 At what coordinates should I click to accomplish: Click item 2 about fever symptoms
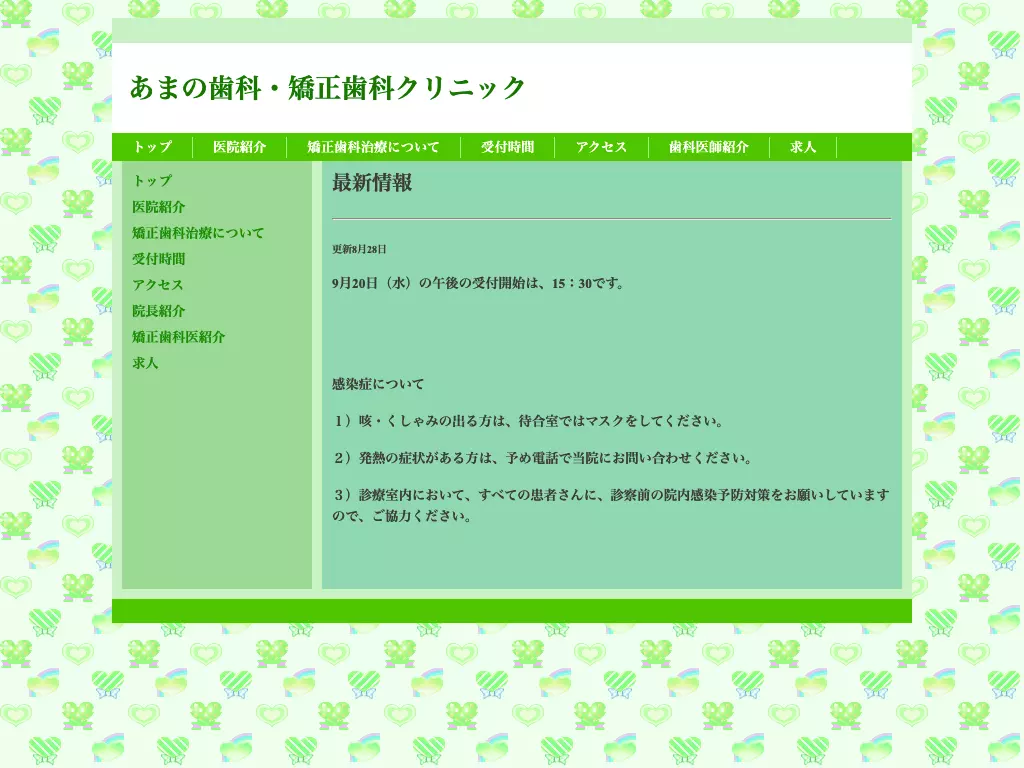pyautogui.click(x=543, y=458)
